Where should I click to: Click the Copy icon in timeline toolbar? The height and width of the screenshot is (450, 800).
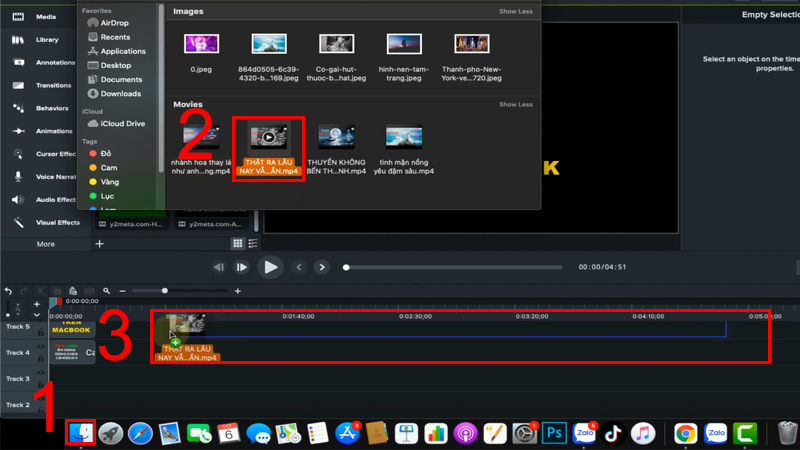coord(57,291)
